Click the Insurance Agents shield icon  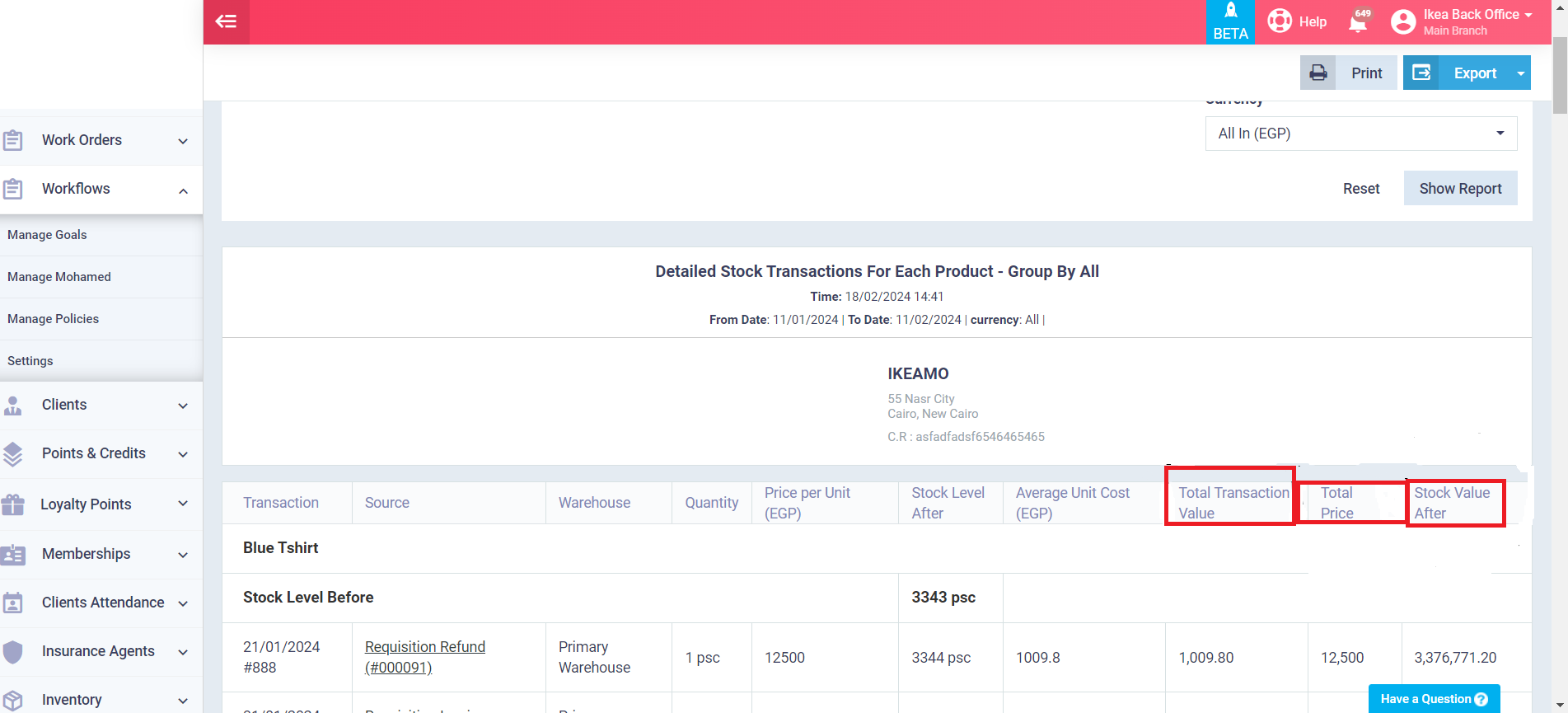pyautogui.click(x=13, y=651)
